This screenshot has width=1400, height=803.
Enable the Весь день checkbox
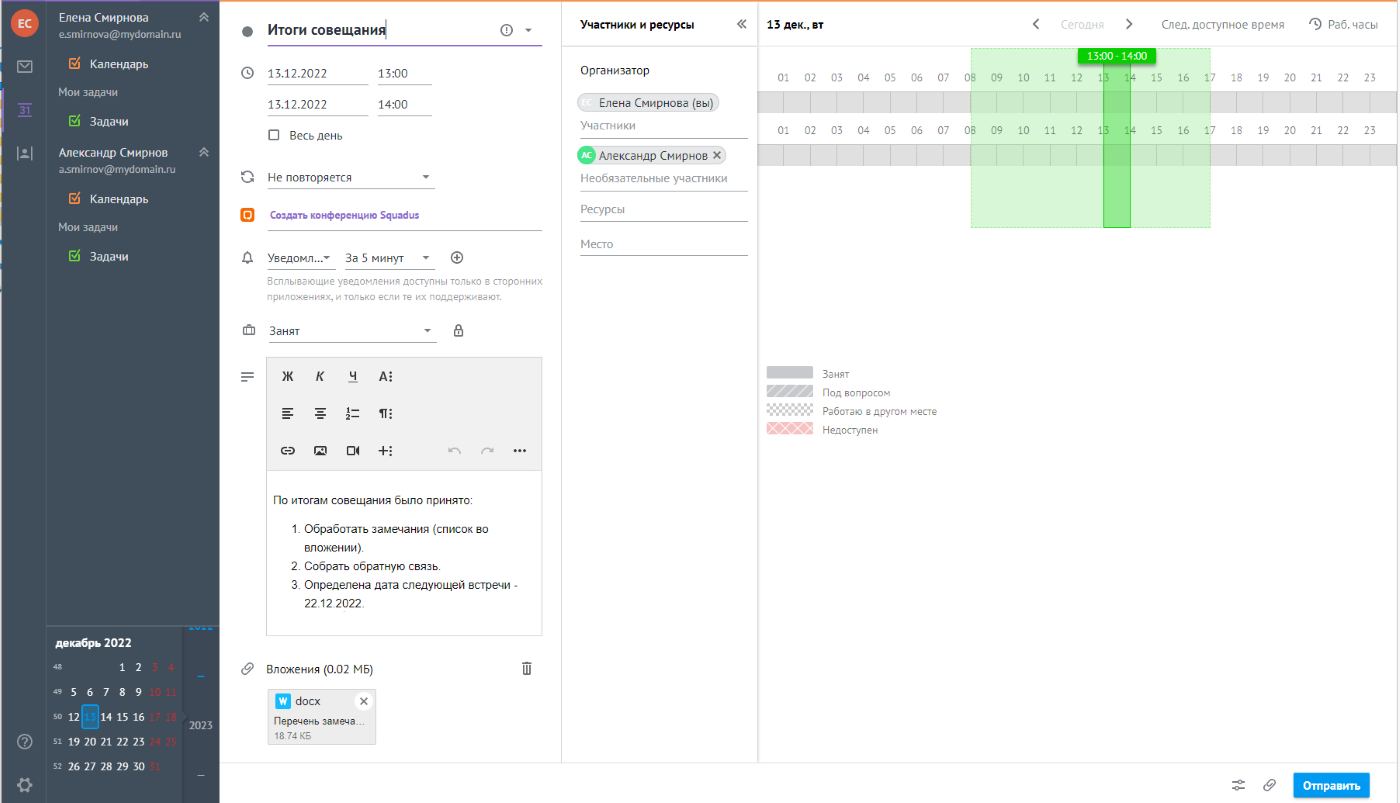tap(274, 135)
